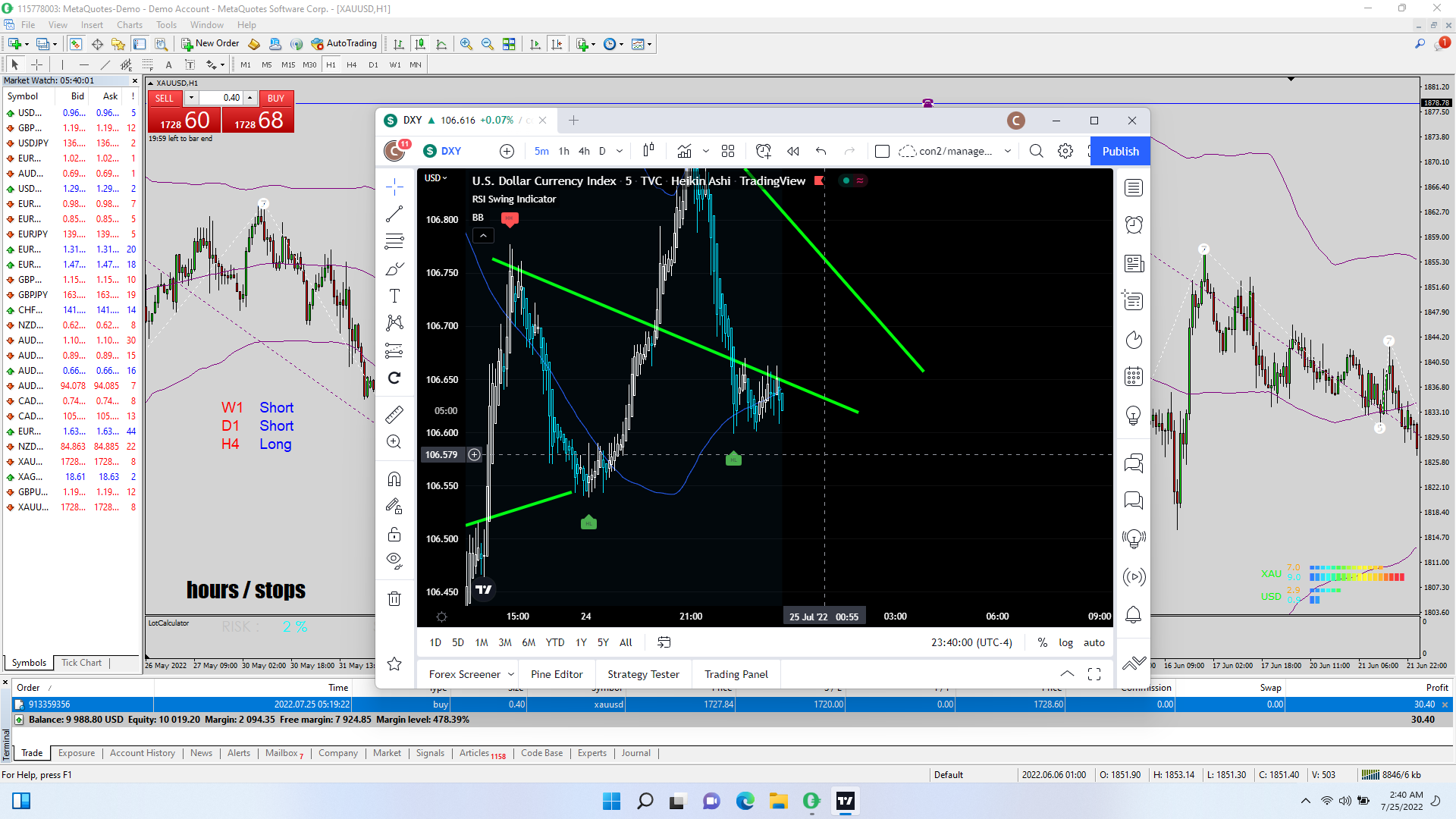Screen dimensions: 1456x819
Task: Click the trash can remove drawings icon
Action: pyautogui.click(x=394, y=599)
